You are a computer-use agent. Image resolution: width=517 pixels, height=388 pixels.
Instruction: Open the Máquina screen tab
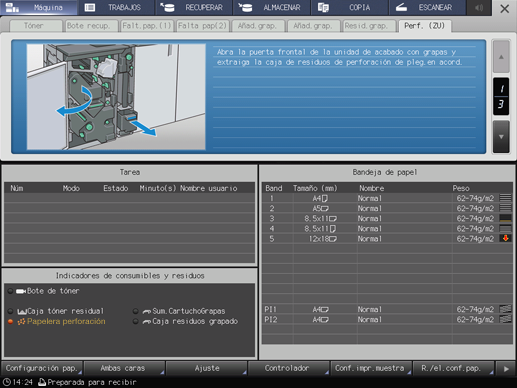click(39, 7)
